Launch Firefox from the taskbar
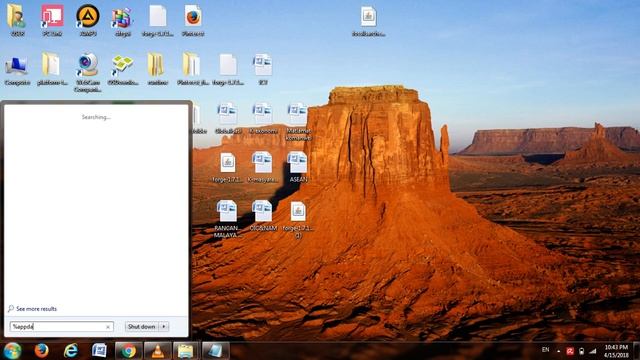Screen dimensions: 640x360 pos(41,351)
